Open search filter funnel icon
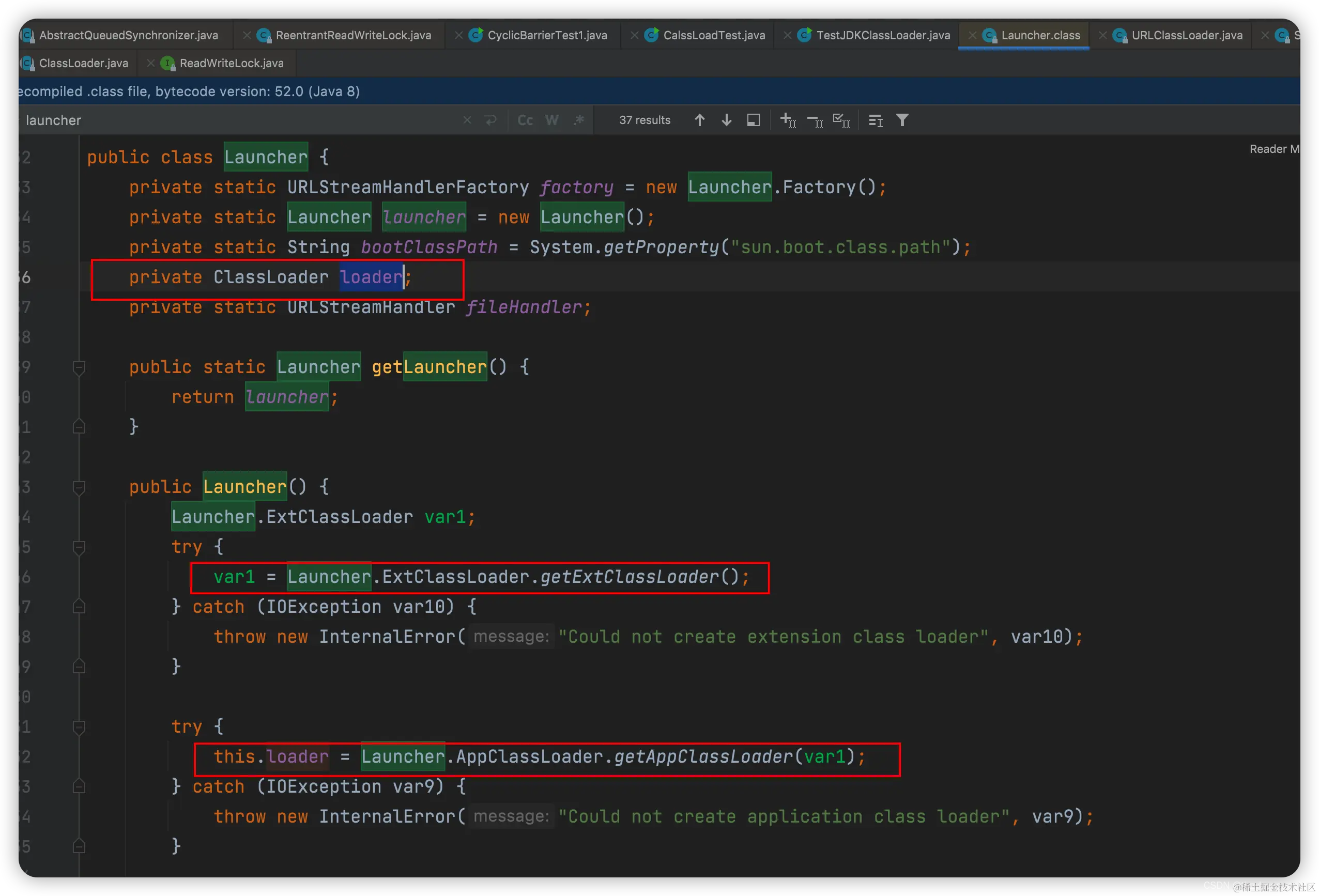The image size is (1319, 896). pyautogui.click(x=902, y=120)
